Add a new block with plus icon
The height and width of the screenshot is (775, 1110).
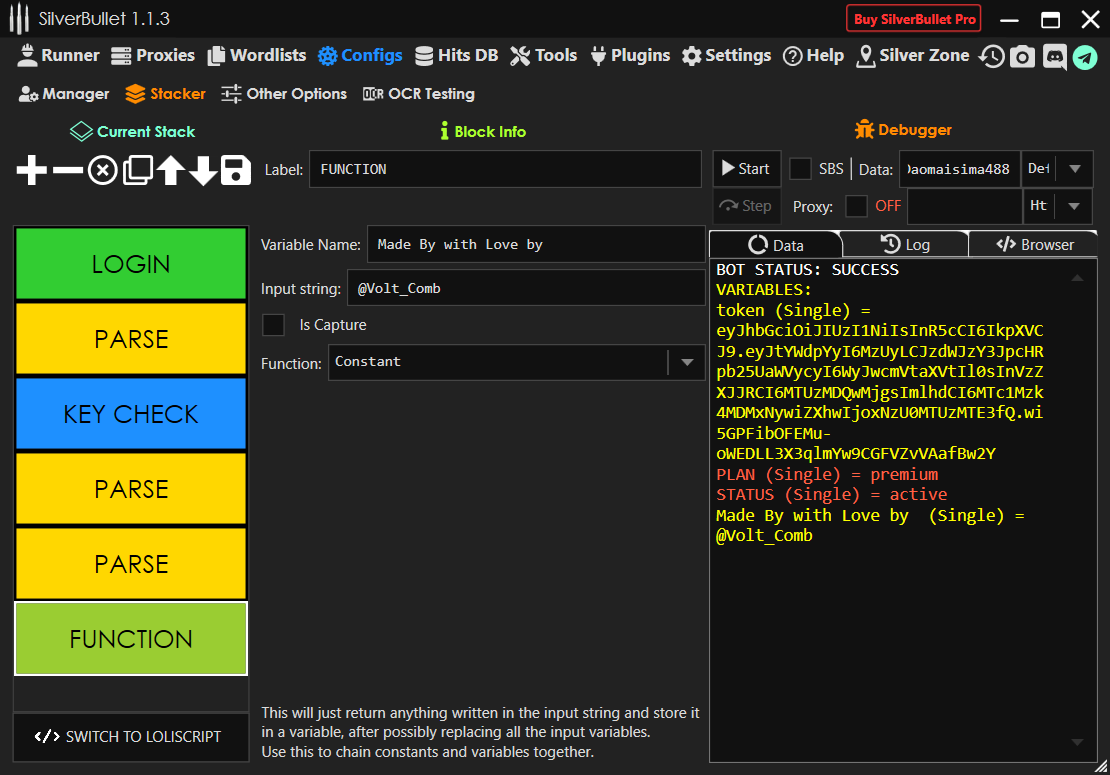pos(32,171)
